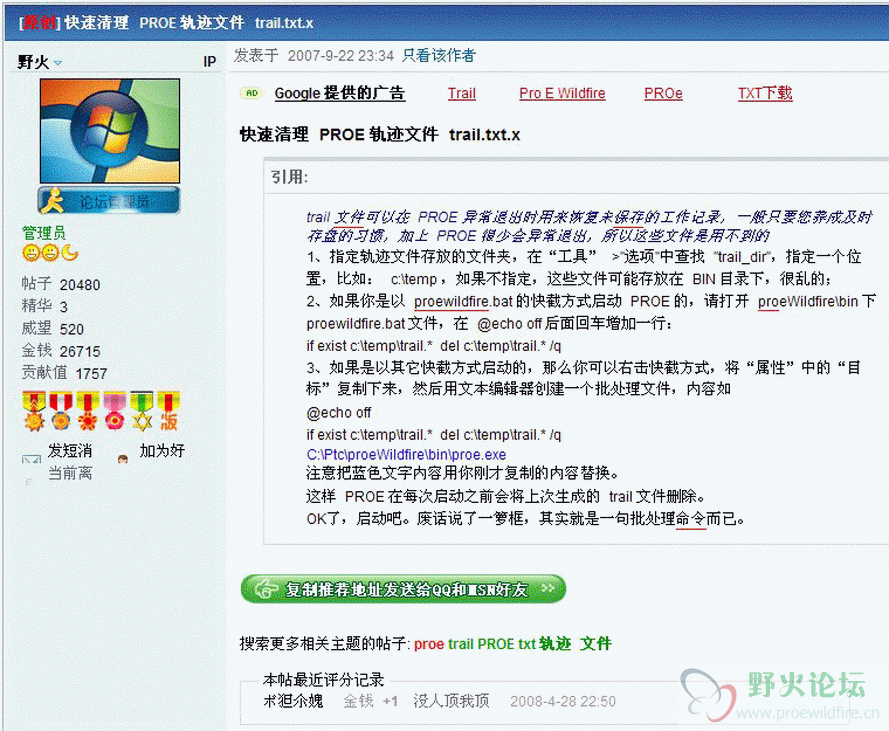This screenshot has width=889, height=731.
Task: Click the add-friend person icon
Action: coord(123,458)
